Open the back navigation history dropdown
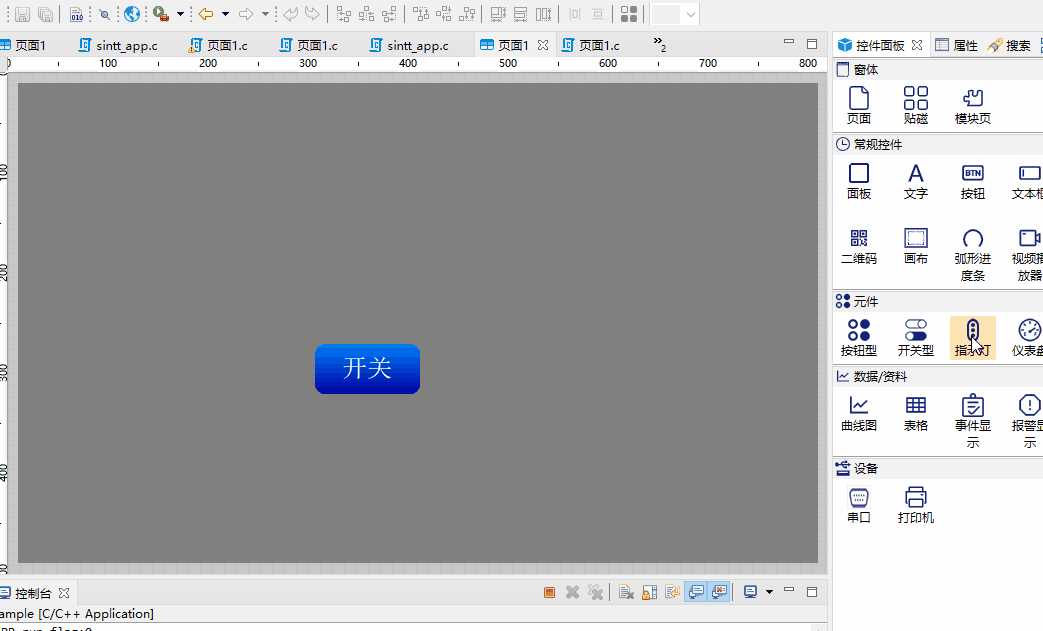This screenshot has height=631, width=1043. tap(225, 15)
